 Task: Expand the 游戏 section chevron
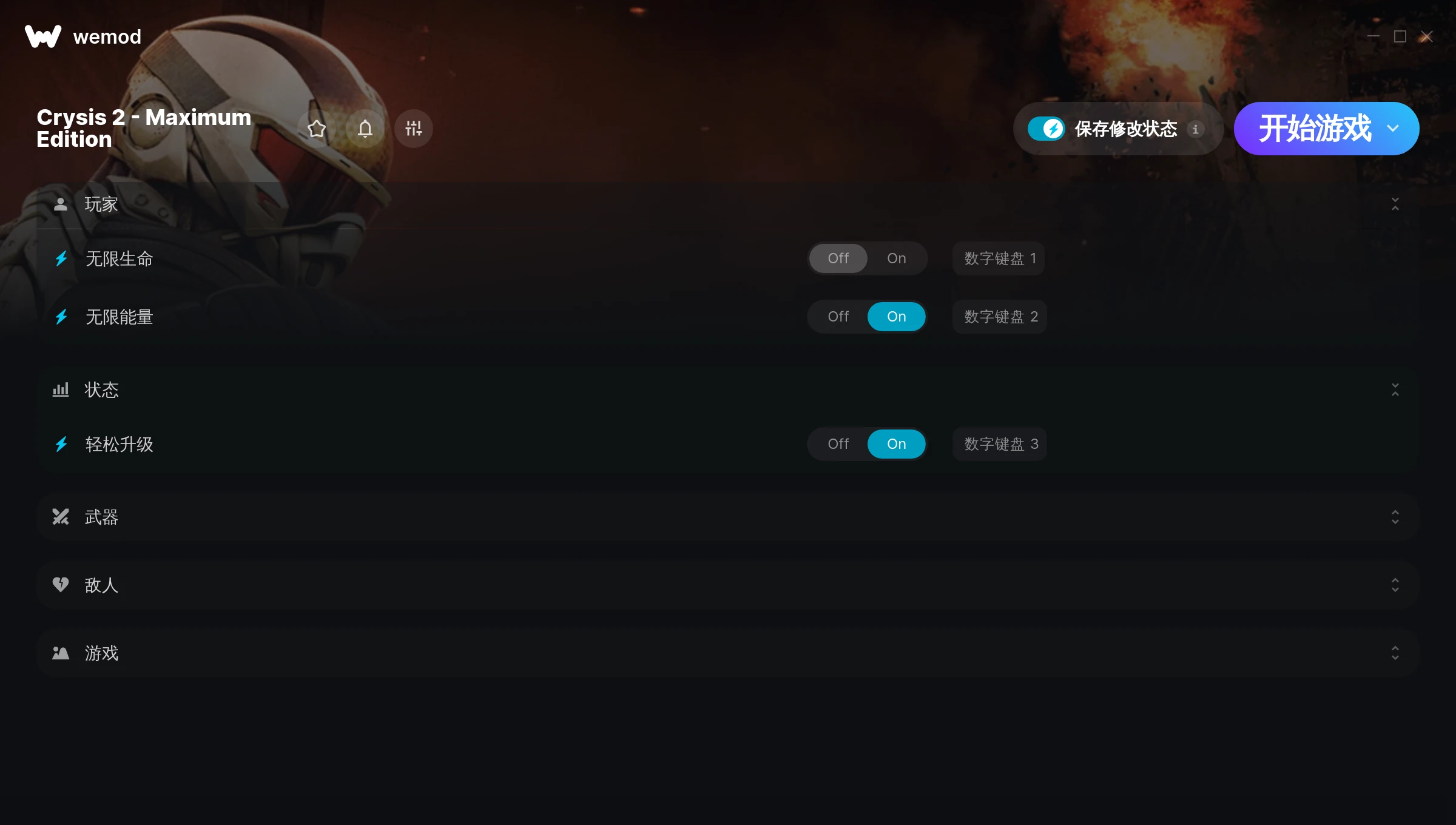(1395, 653)
